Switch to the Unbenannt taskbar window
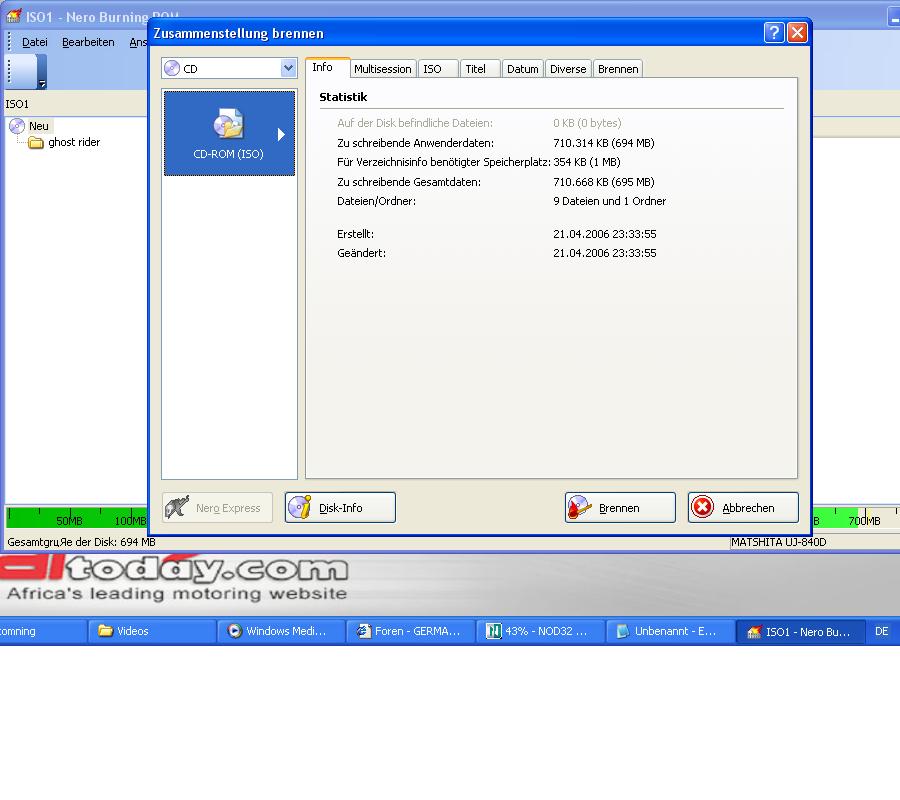This screenshot has width=900, height=800. pos(670,631)
